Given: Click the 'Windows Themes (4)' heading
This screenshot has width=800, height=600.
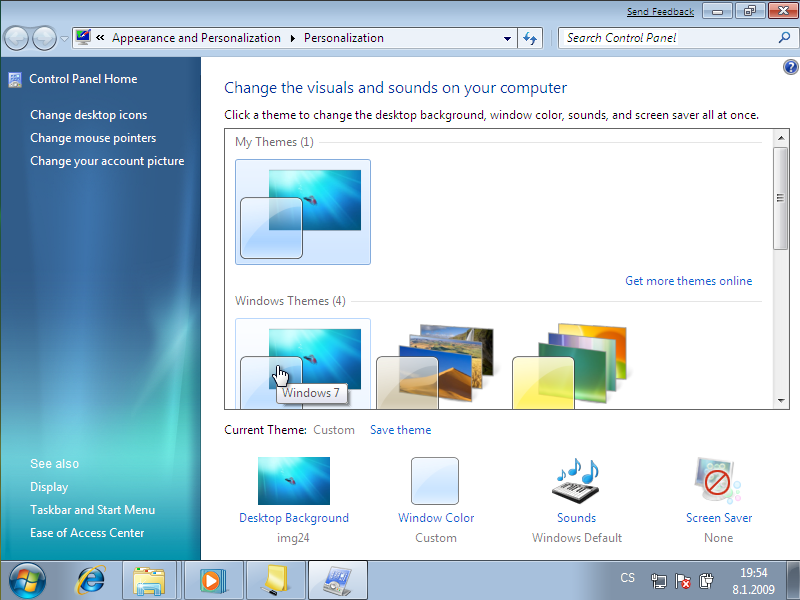Looking at the screenshot, I should tap(290, 301).
